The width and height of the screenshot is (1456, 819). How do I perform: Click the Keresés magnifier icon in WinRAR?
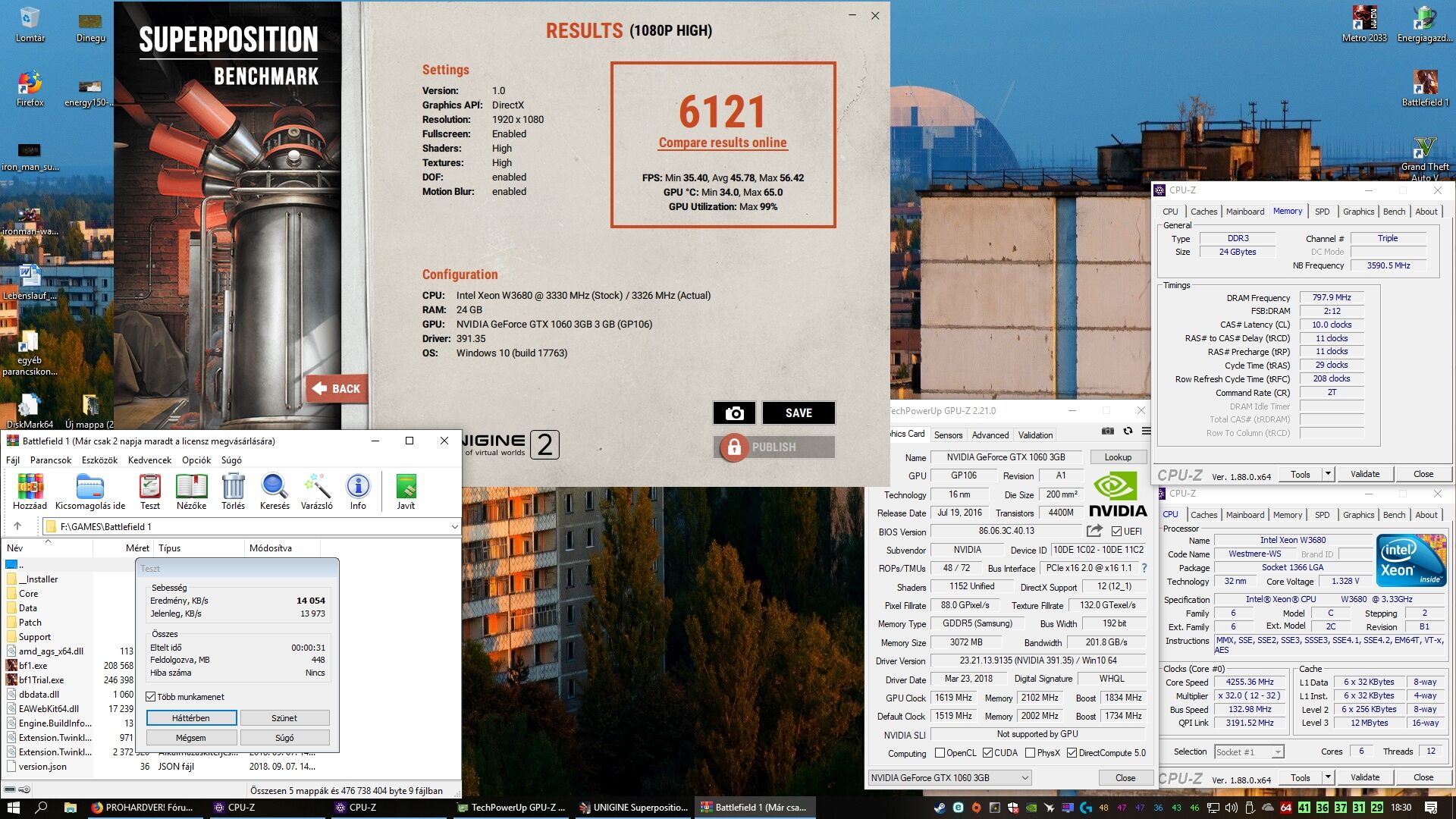[x=275, y=491]
